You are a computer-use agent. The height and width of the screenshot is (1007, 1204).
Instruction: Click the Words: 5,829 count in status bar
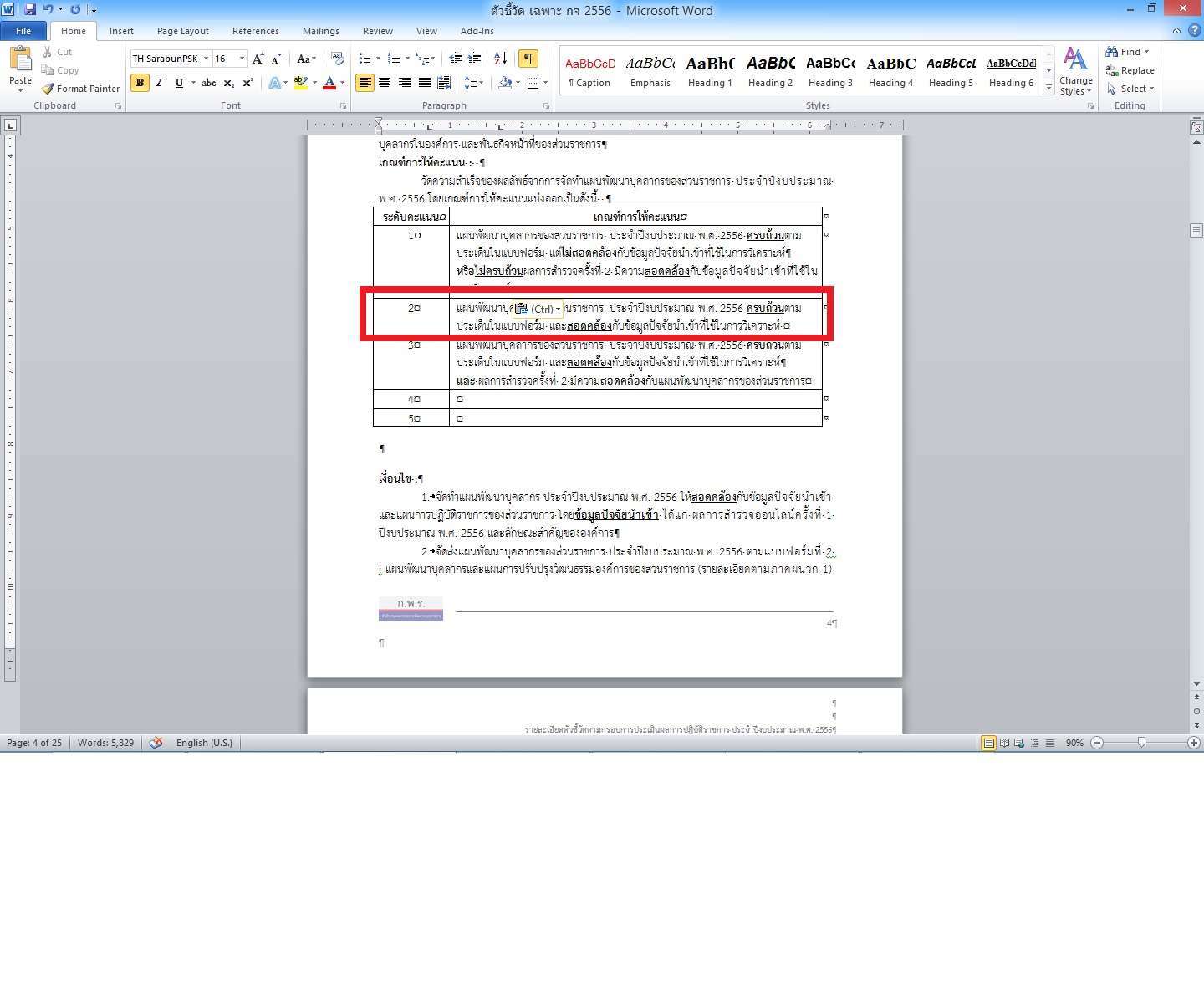[x=106, y=743]
